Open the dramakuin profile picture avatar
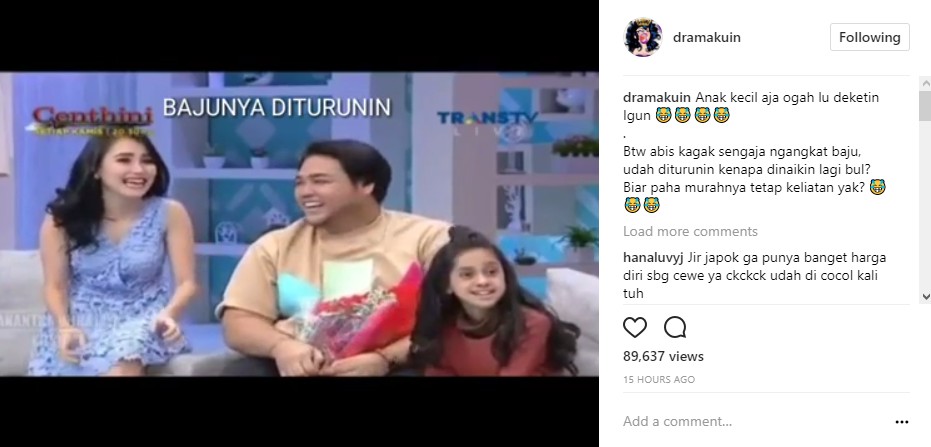 pos(643,37)
